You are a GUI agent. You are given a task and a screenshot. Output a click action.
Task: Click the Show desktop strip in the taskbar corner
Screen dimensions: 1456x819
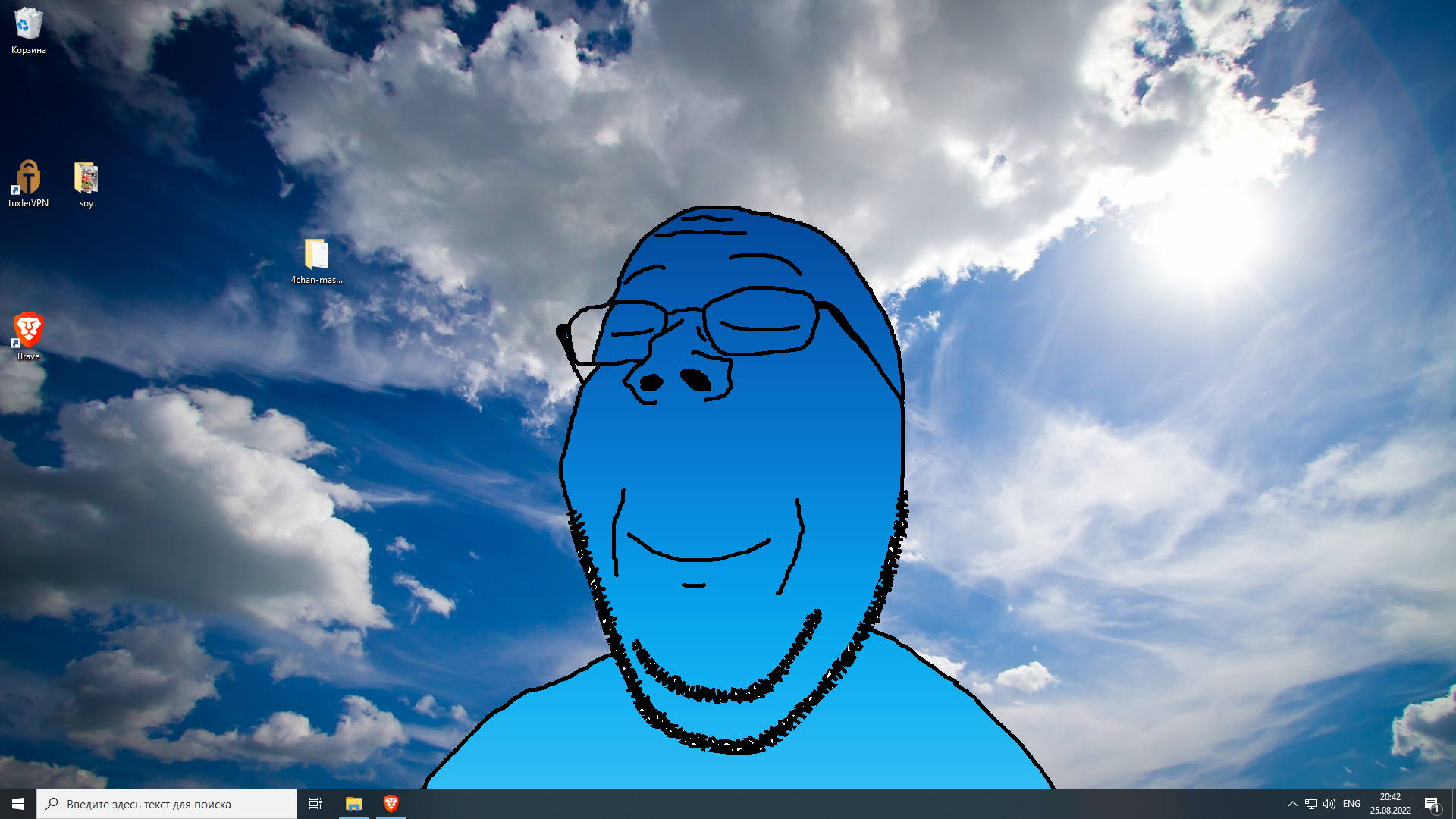[1453, 804]
